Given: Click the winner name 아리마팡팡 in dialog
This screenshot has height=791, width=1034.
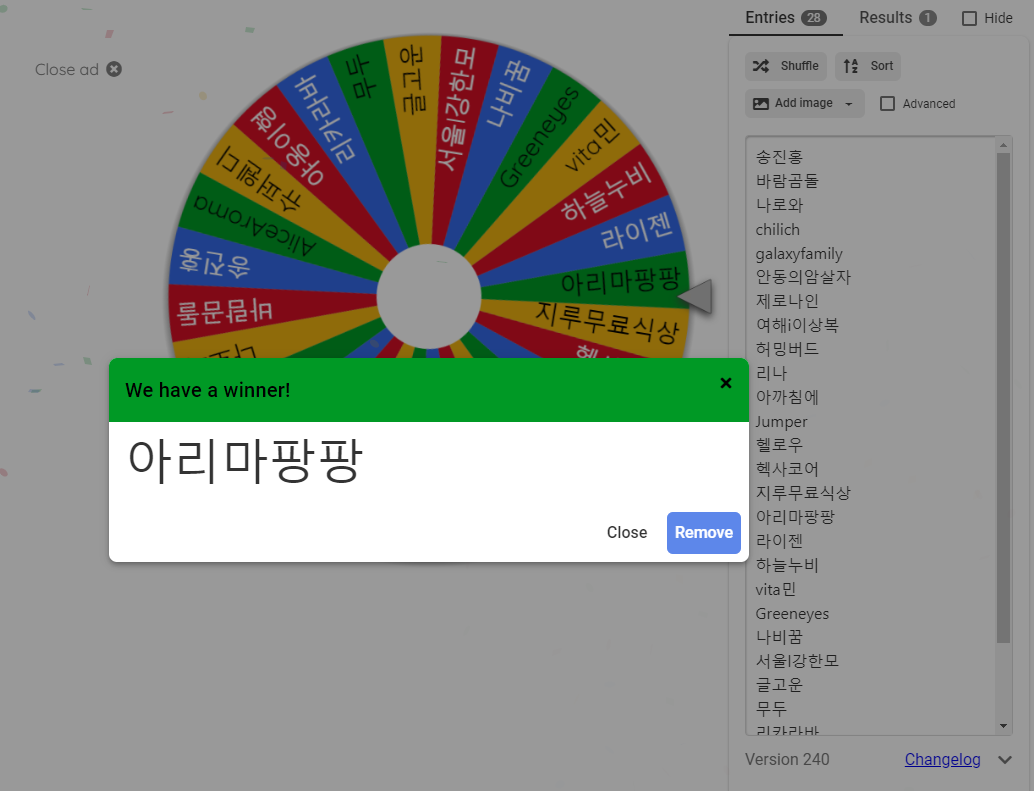Looking at the screenshot, I should tap(245, 461).
